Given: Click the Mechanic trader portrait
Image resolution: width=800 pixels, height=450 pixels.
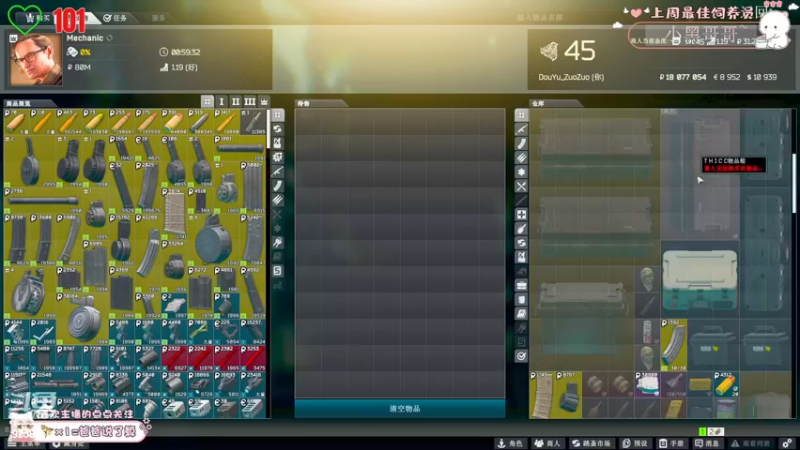Looking at the screenshot, I should [35, 59].
